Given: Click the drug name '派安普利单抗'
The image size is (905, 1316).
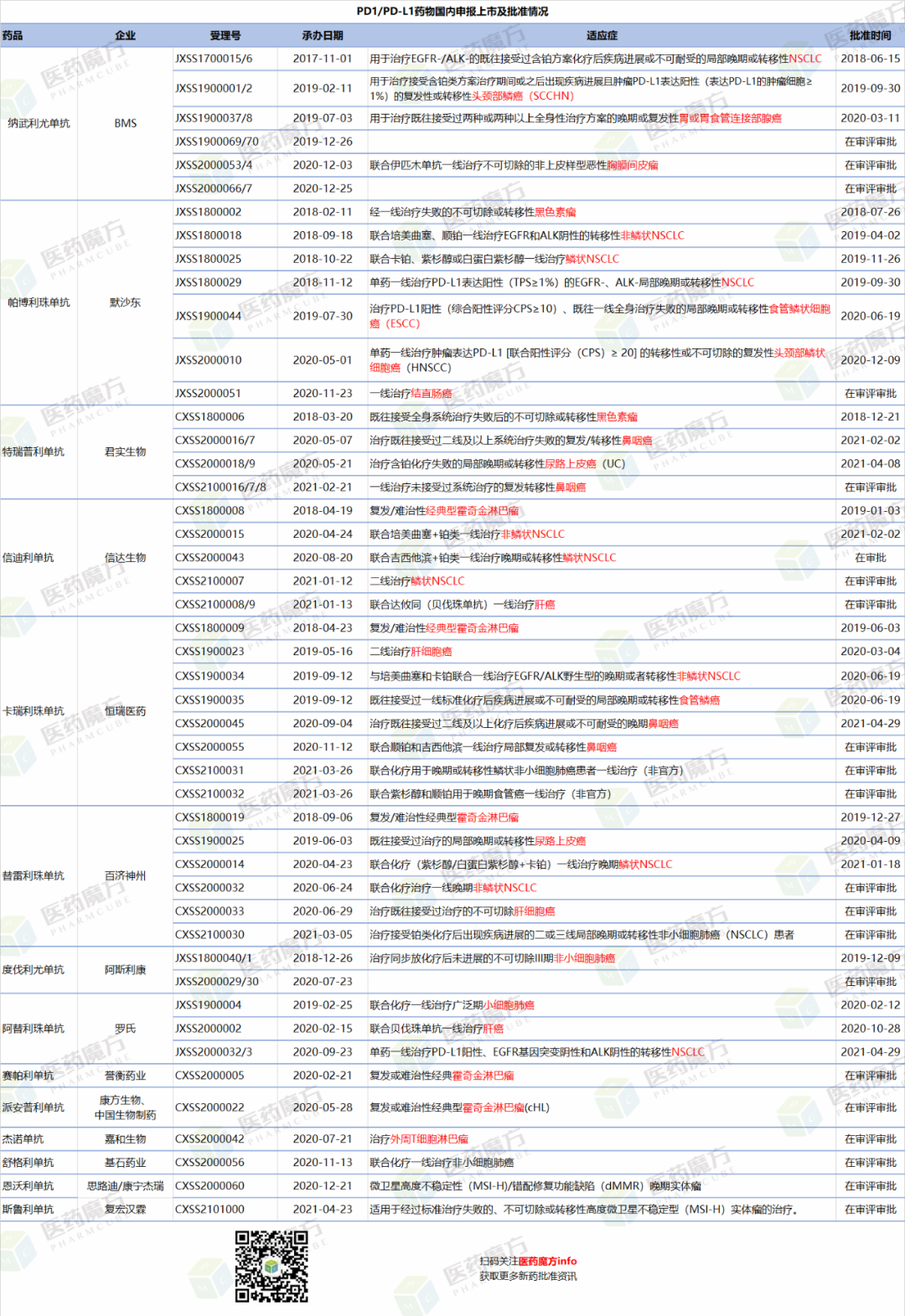Looking at the screenshot, I should tap(34, 1107).
